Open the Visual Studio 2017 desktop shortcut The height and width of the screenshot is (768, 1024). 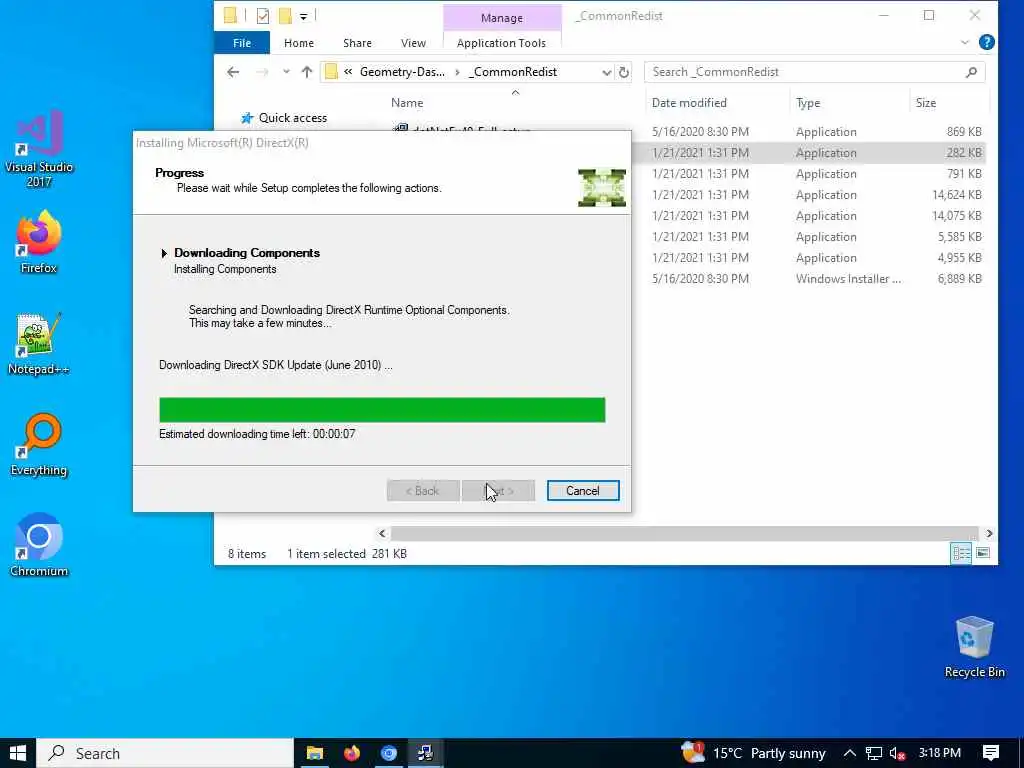click(x=39, y=149)
